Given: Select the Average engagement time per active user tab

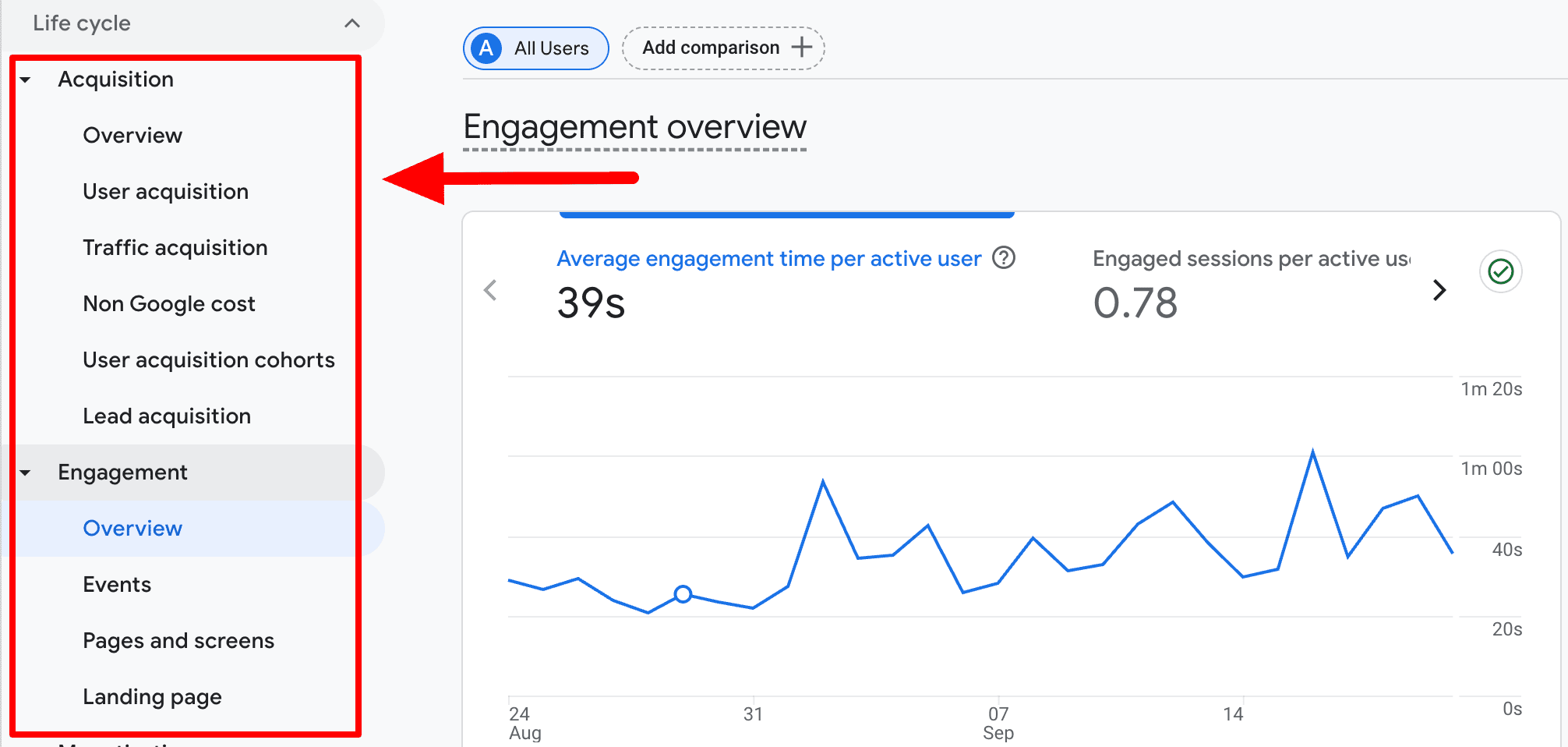Looking at the screenshot, I should click(768, 258).
